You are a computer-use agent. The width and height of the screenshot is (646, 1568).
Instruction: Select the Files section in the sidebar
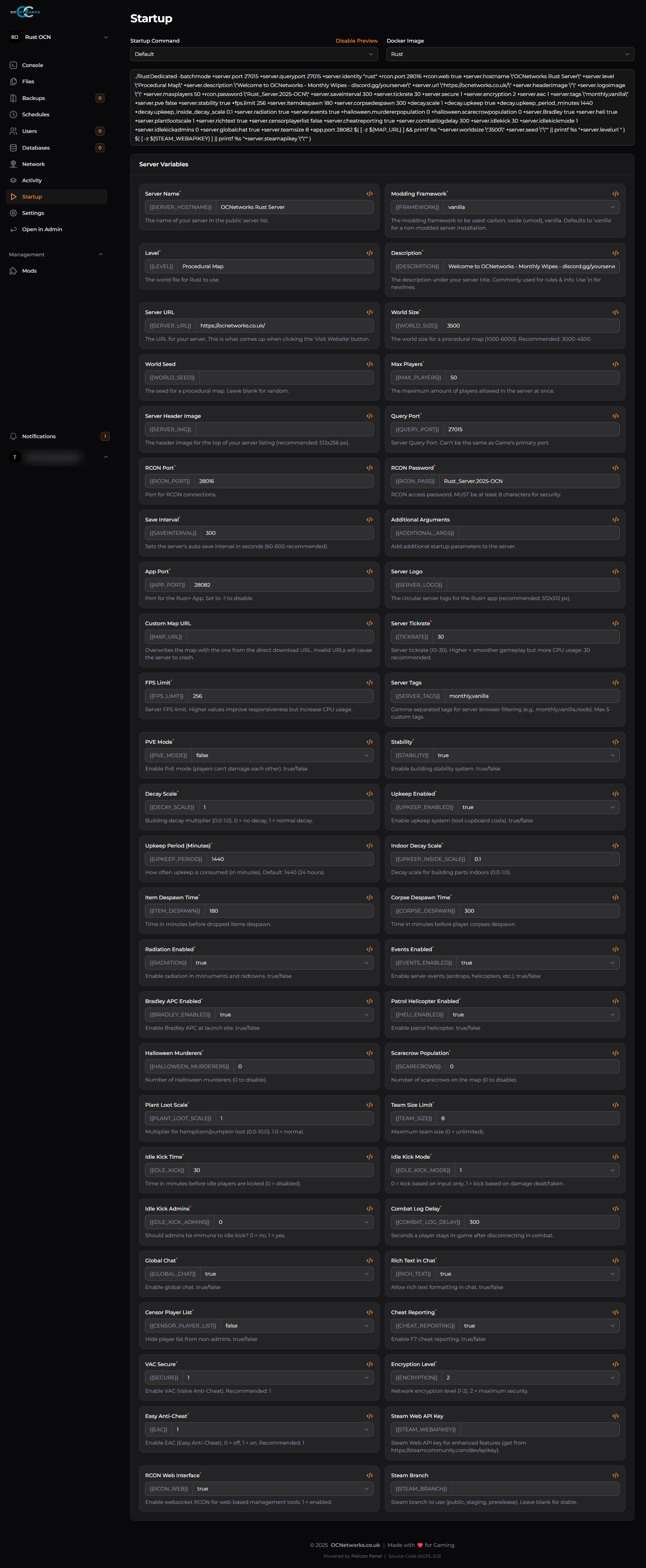click(x=29, y=81)
